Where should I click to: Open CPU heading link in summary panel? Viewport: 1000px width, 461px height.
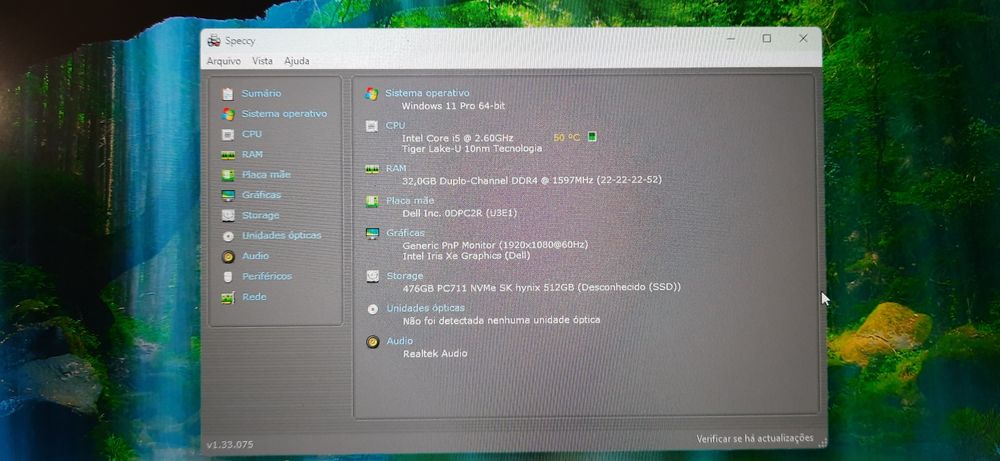(x=395, y=126)
